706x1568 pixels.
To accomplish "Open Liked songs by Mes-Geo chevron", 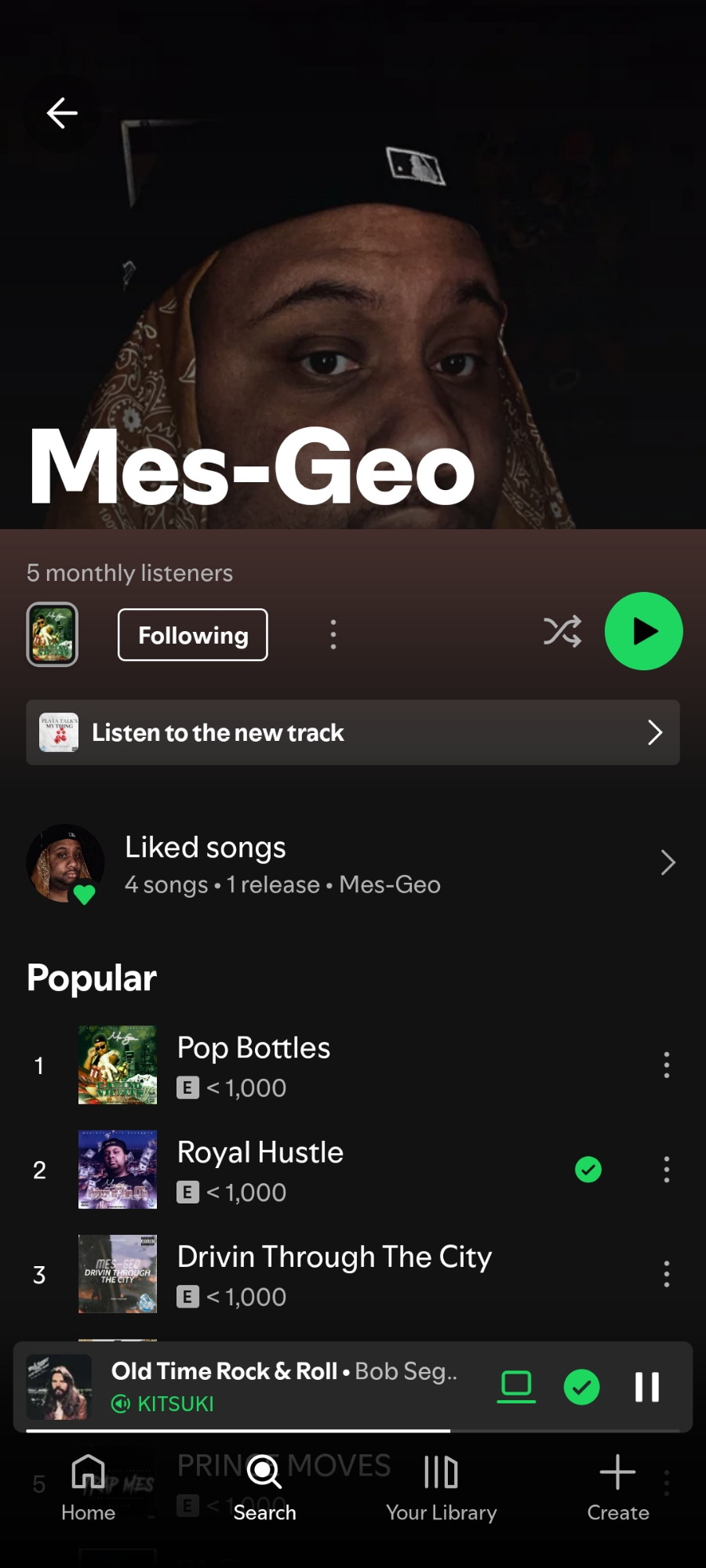I will pos(668,862).
